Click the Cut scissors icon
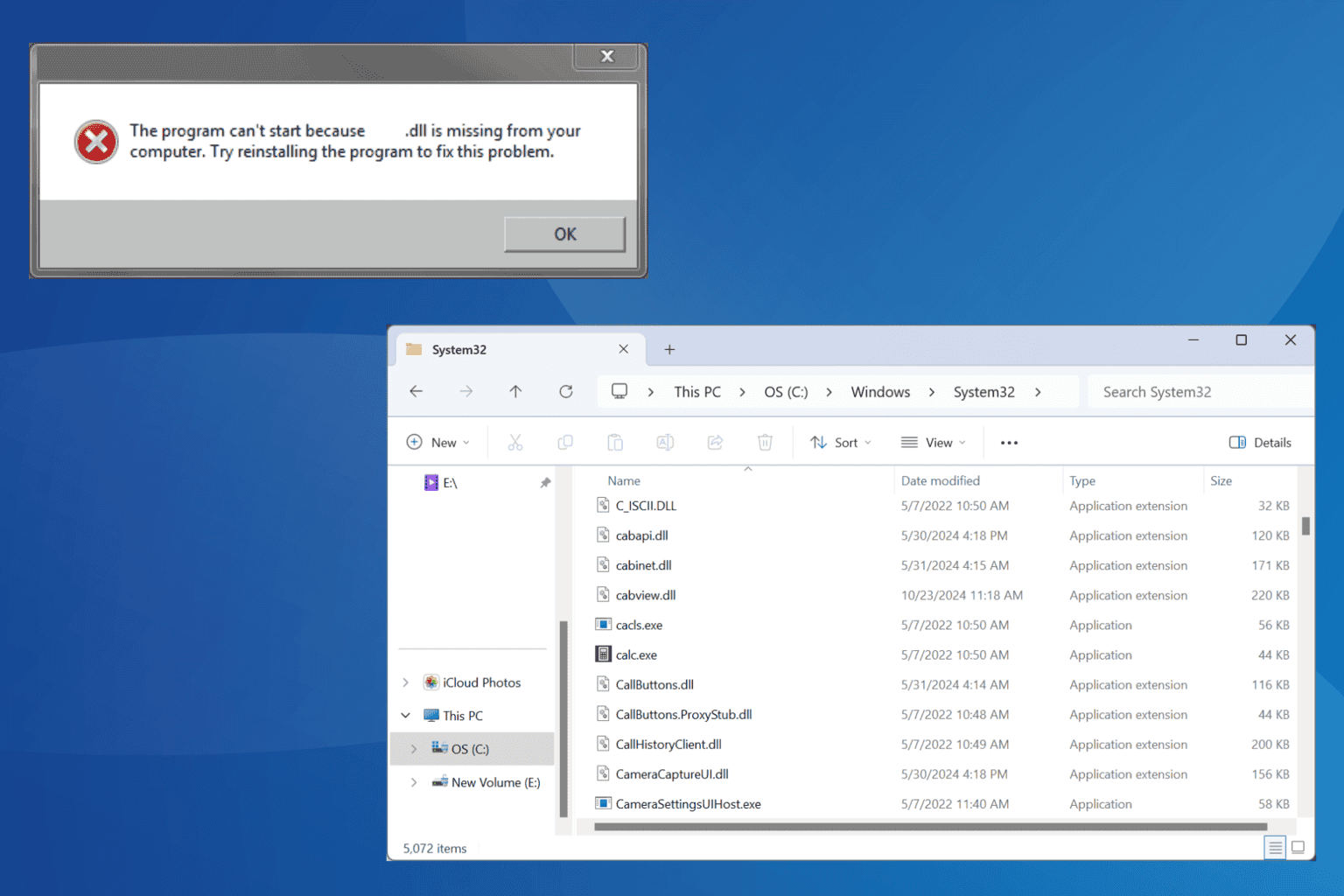This screenshot has width=1344, height=896. tap(515, 443)
